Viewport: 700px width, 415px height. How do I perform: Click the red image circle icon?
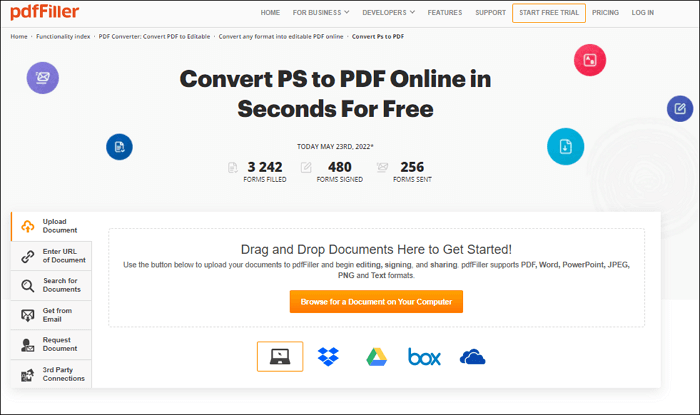[590, 60]
